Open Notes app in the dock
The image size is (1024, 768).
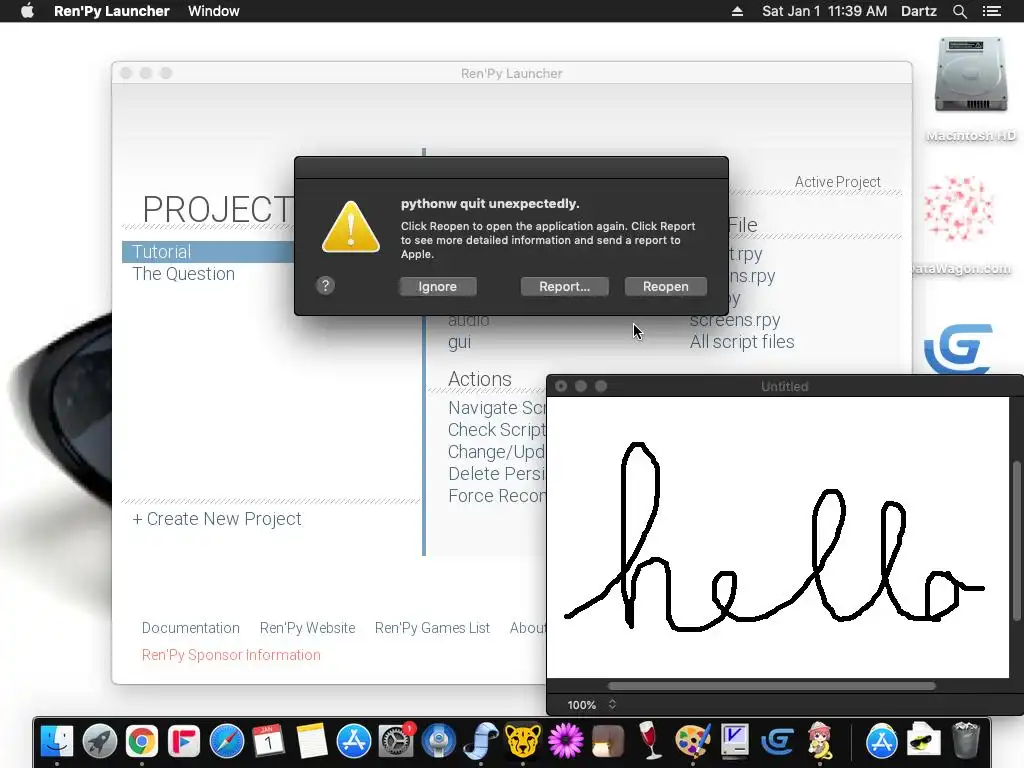pos(312,741)
